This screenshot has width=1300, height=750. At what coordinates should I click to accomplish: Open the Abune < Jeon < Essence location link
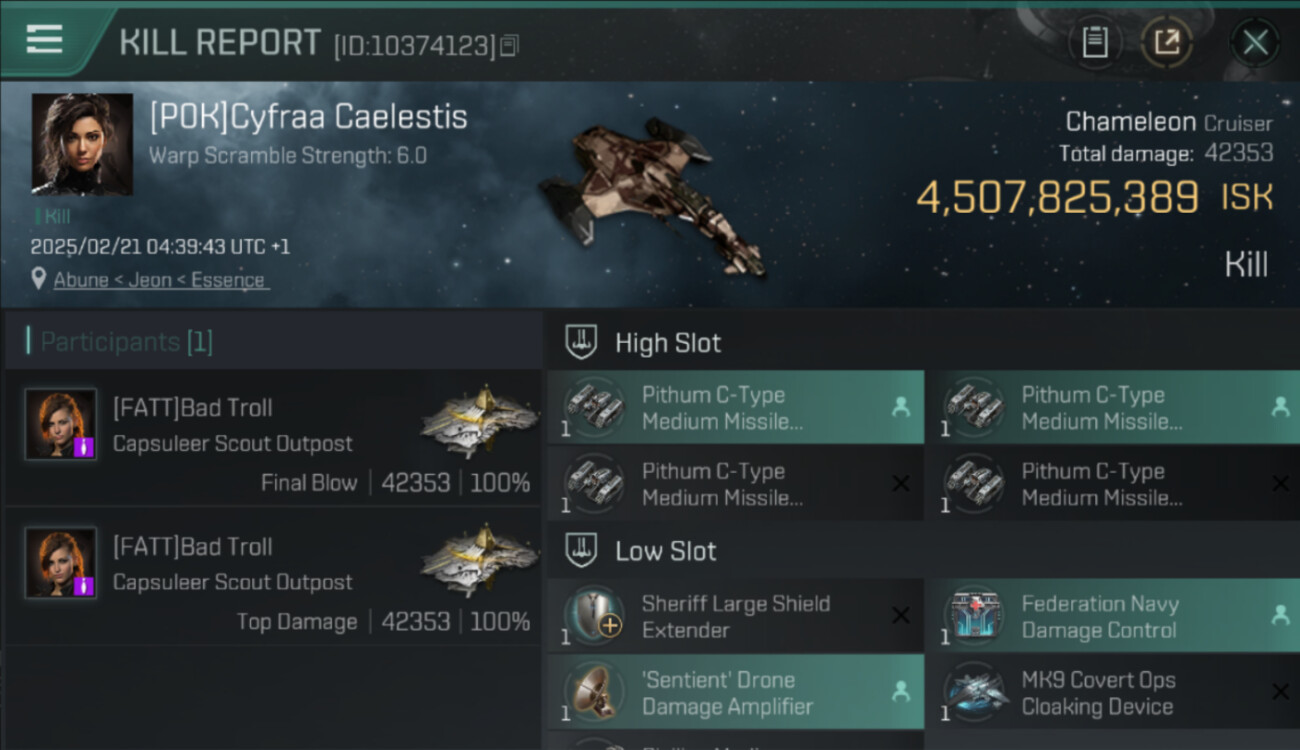159,280
